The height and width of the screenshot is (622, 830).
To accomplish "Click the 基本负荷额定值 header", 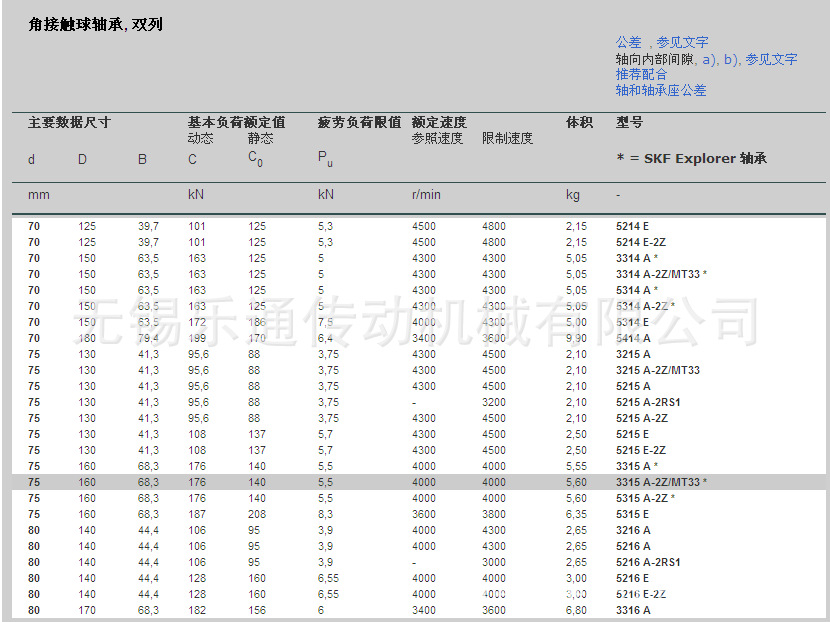I will tap(237, 123).
